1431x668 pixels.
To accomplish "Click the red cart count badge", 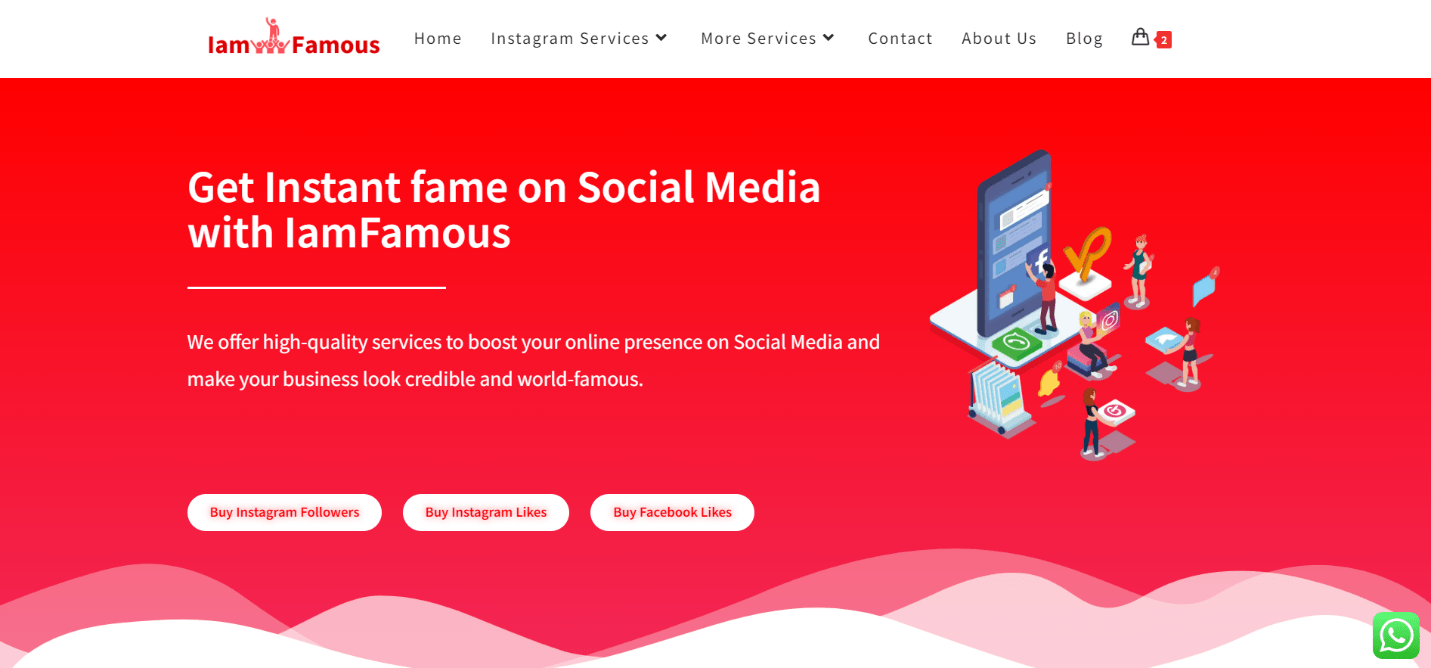I will coord(1164,40).
